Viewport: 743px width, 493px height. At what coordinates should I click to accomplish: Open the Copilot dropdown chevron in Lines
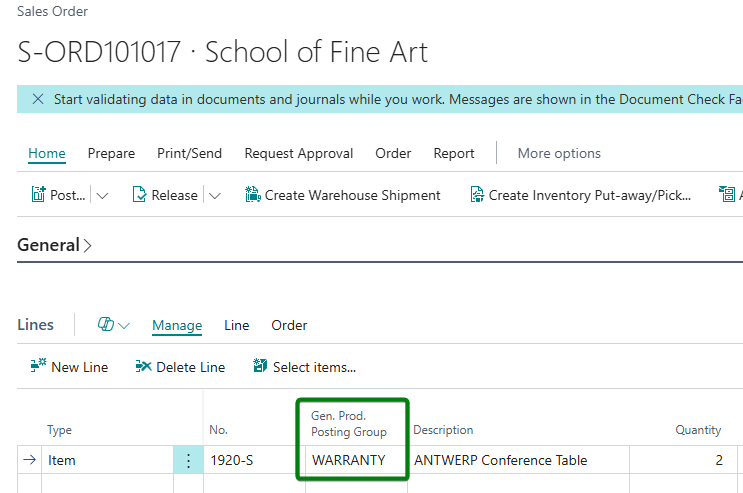[124, 326]
